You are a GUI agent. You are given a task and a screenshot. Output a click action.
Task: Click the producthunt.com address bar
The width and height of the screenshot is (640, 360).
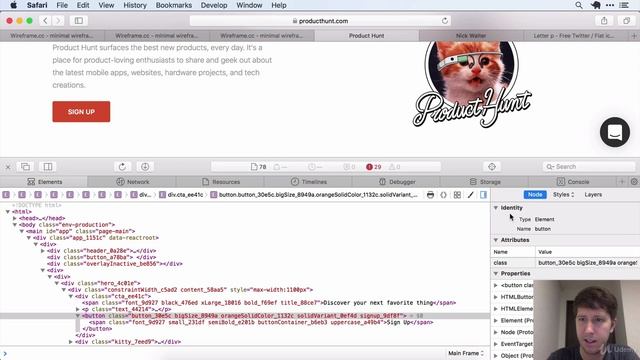click(320, 20)
